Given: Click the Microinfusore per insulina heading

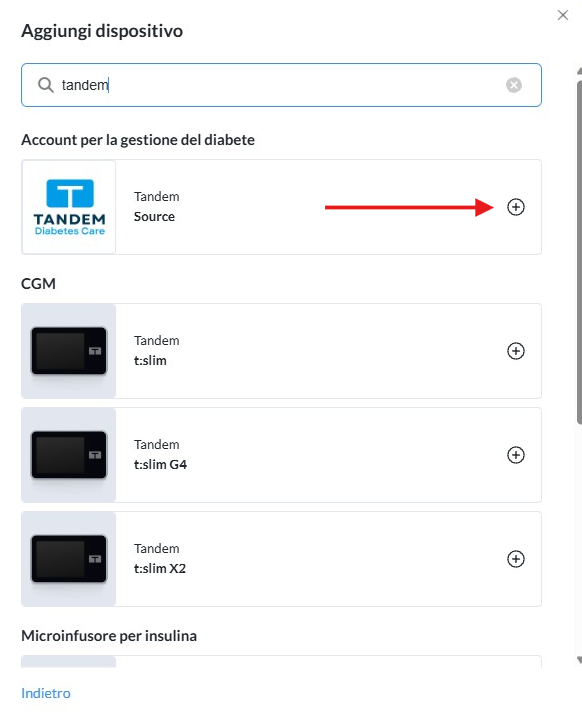Looking at the screenshot, I should [x=109, y=636].
